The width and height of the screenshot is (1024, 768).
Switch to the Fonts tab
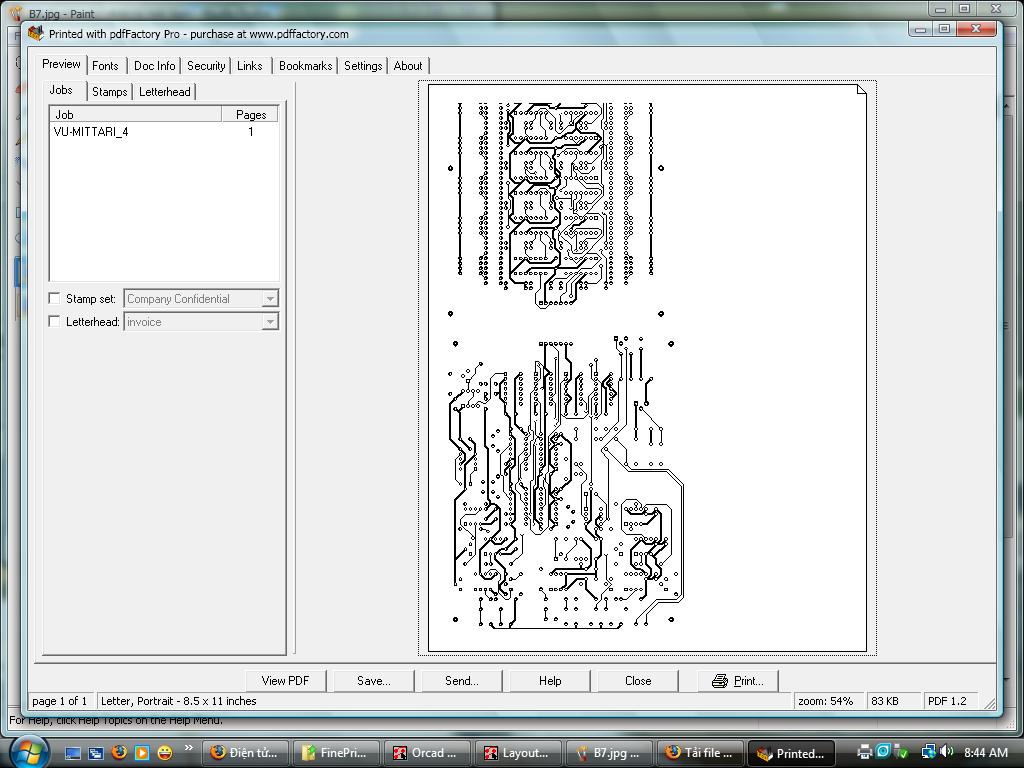click(x=105, y=65)
